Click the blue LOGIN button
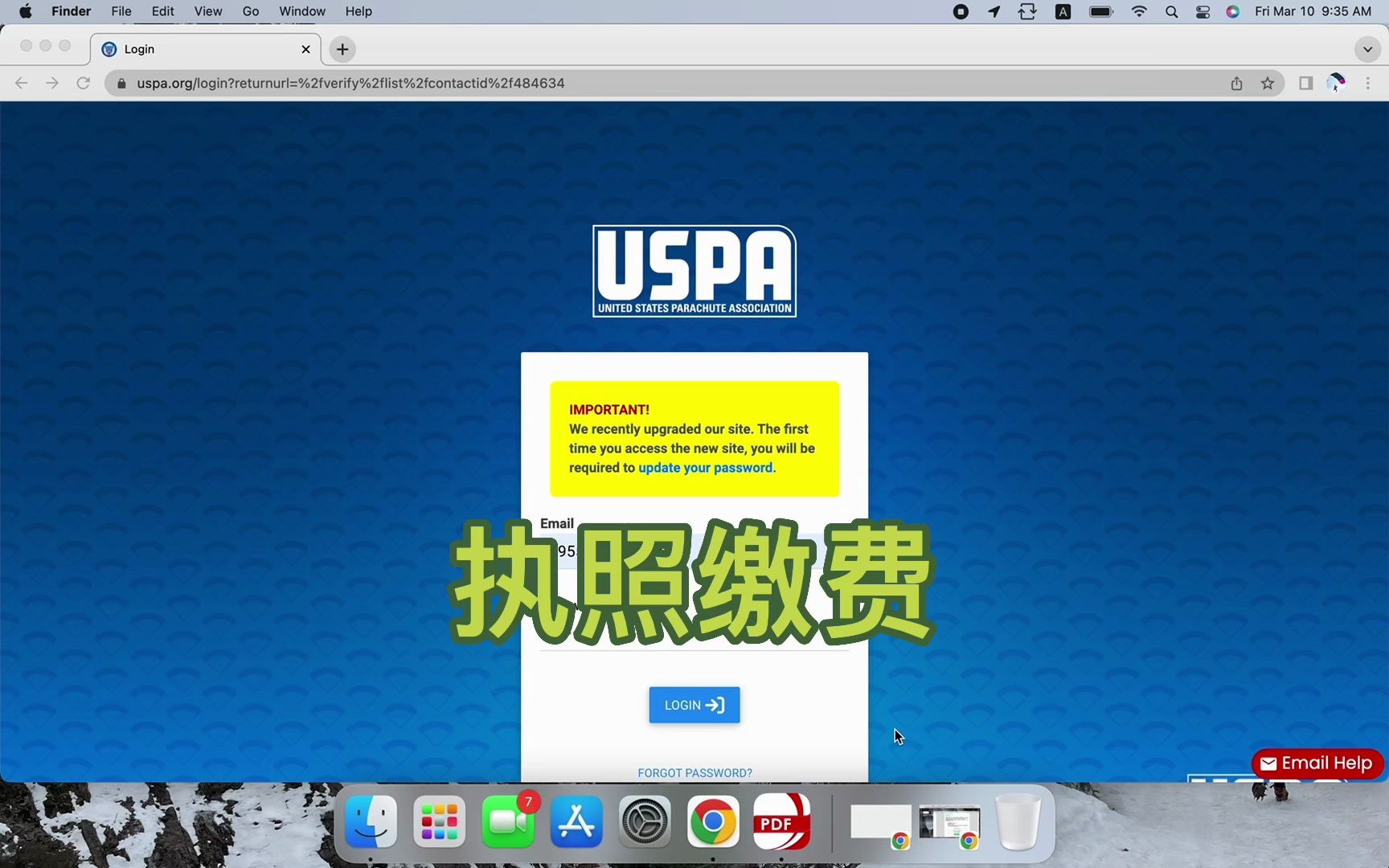 point(694,705)
